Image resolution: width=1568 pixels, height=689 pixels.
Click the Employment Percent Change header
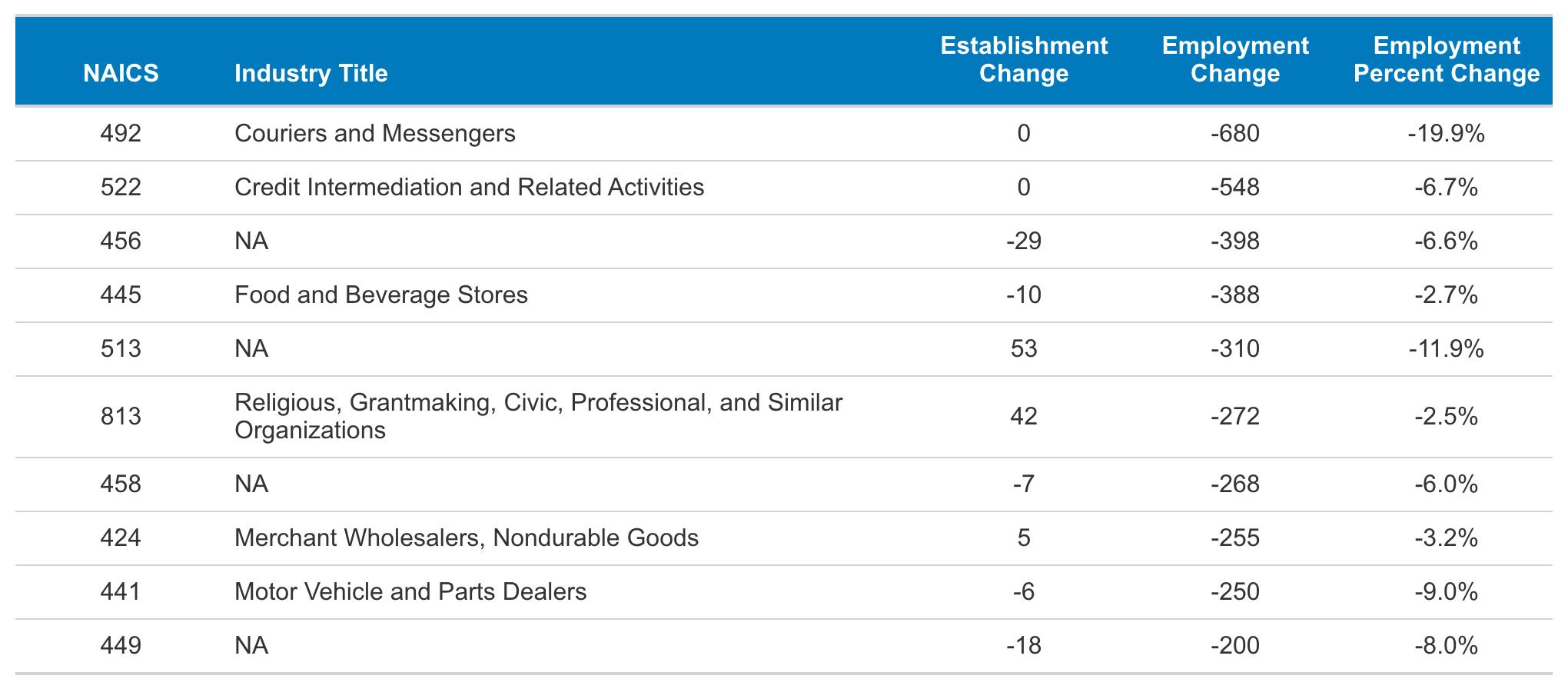1446,59
